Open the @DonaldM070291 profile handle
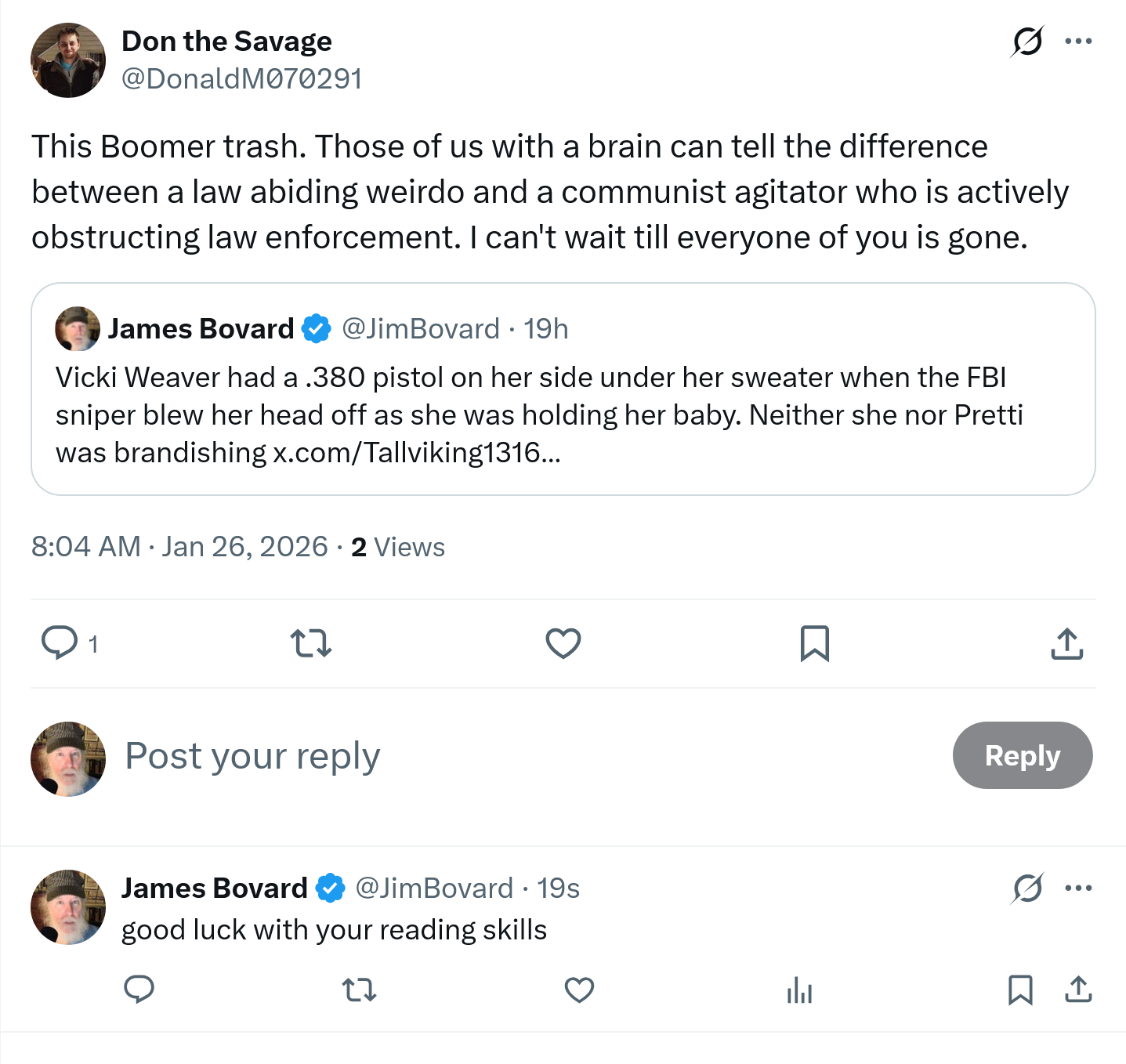 242,79
